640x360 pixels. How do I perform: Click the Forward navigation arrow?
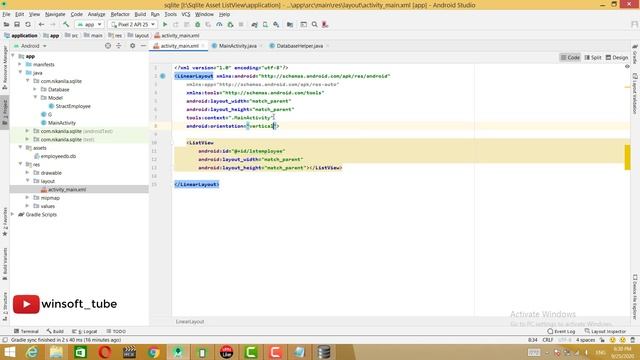click(52, 24)
